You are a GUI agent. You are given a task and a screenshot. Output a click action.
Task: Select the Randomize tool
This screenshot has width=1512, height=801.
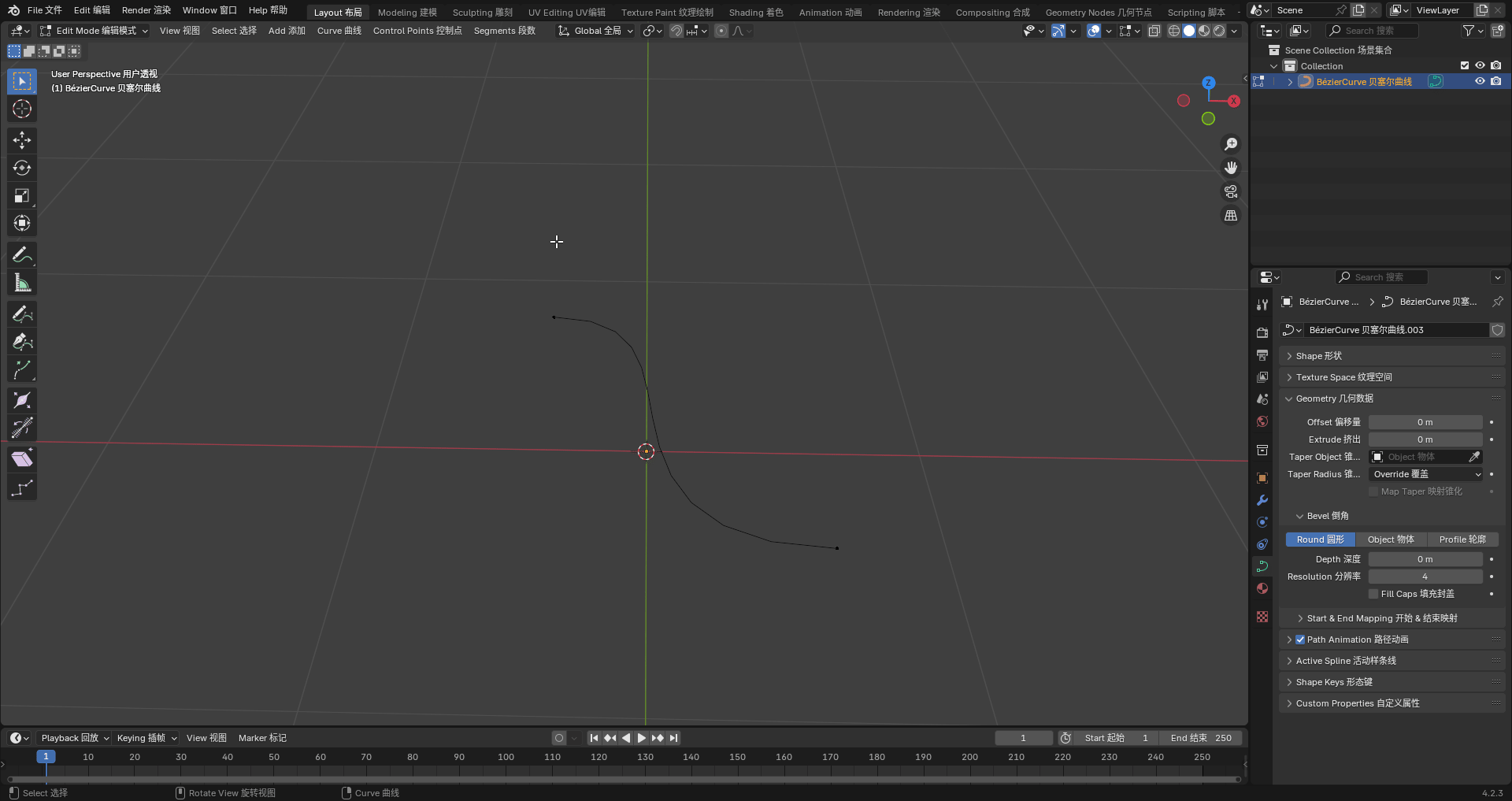[22, 488]
